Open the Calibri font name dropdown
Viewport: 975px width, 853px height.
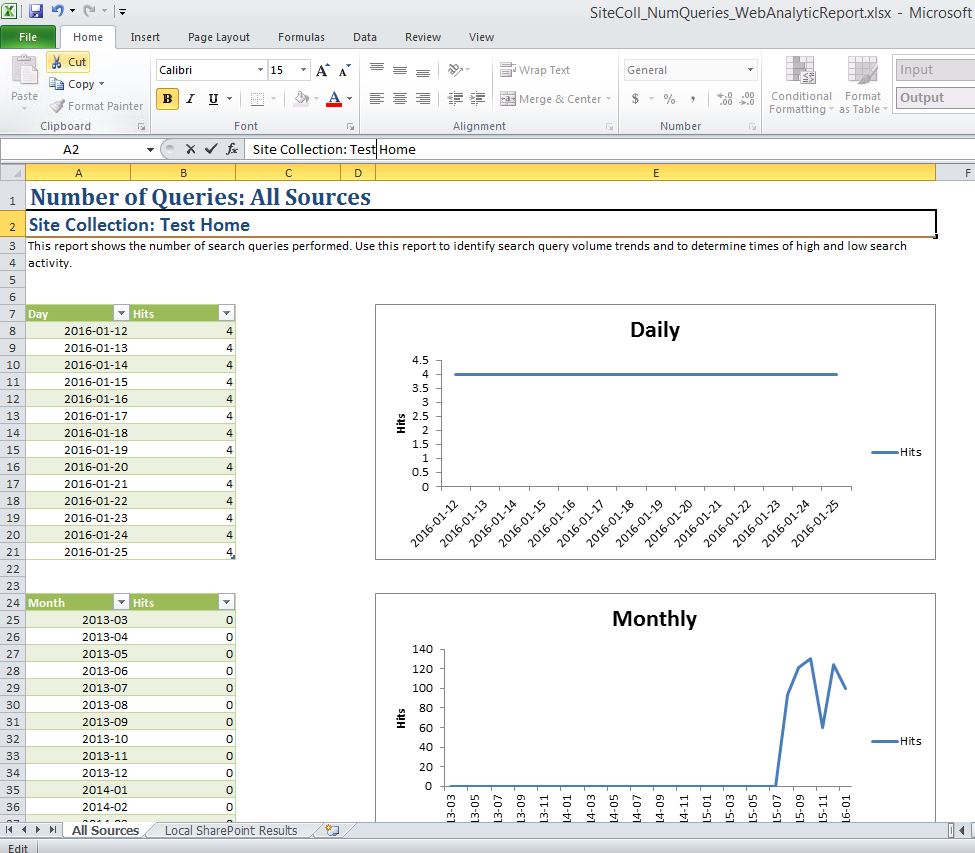point(261,70)
